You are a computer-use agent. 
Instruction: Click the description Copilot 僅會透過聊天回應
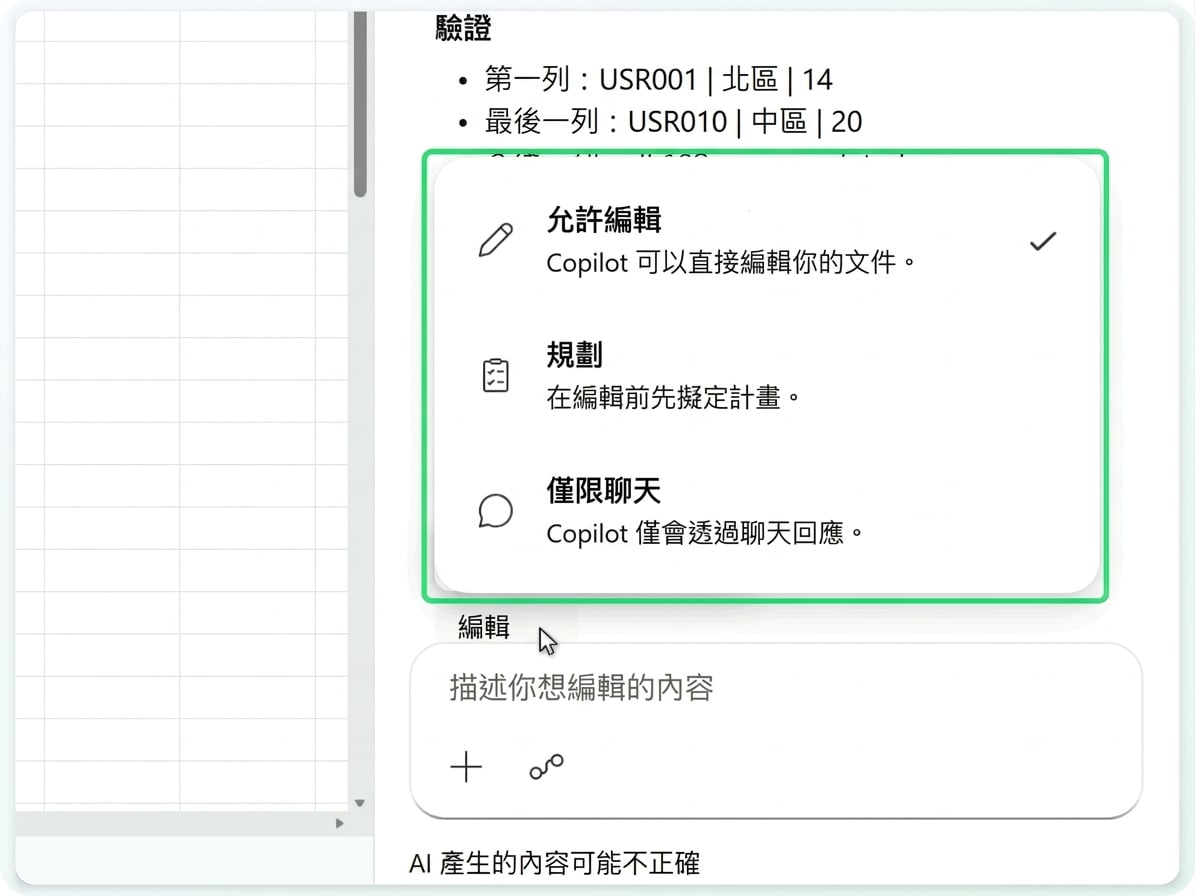coord(705,533)
